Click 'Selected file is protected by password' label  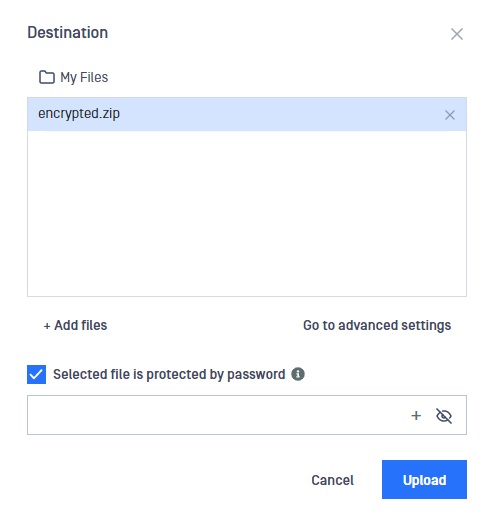tap(169, 374)
